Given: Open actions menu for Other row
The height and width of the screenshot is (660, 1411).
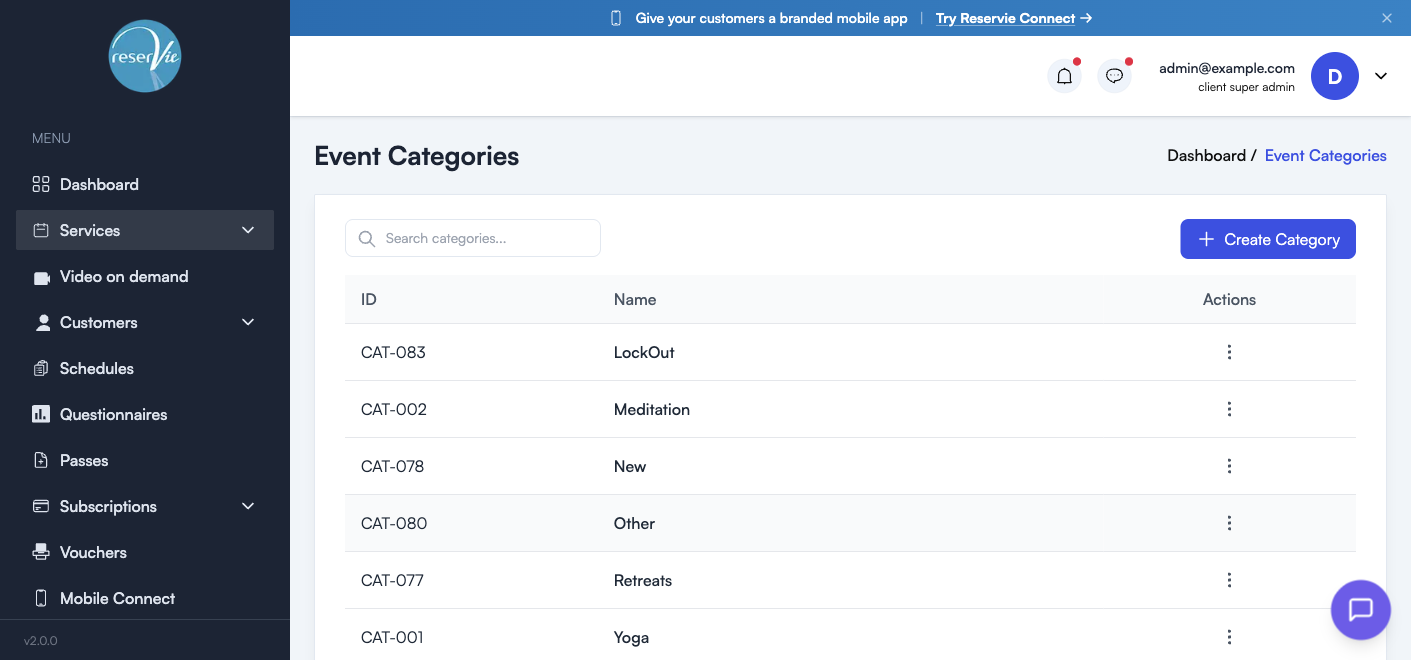Looking at the screenshot, I should [1229, 523].
